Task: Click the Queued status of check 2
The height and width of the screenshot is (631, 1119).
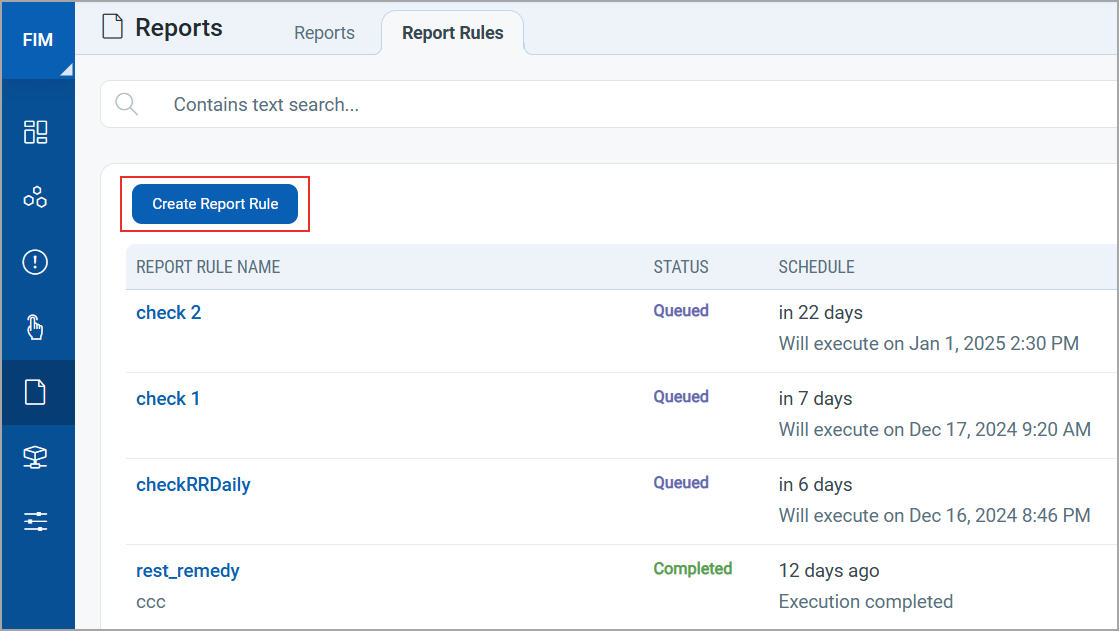Action: pos(681,311)
